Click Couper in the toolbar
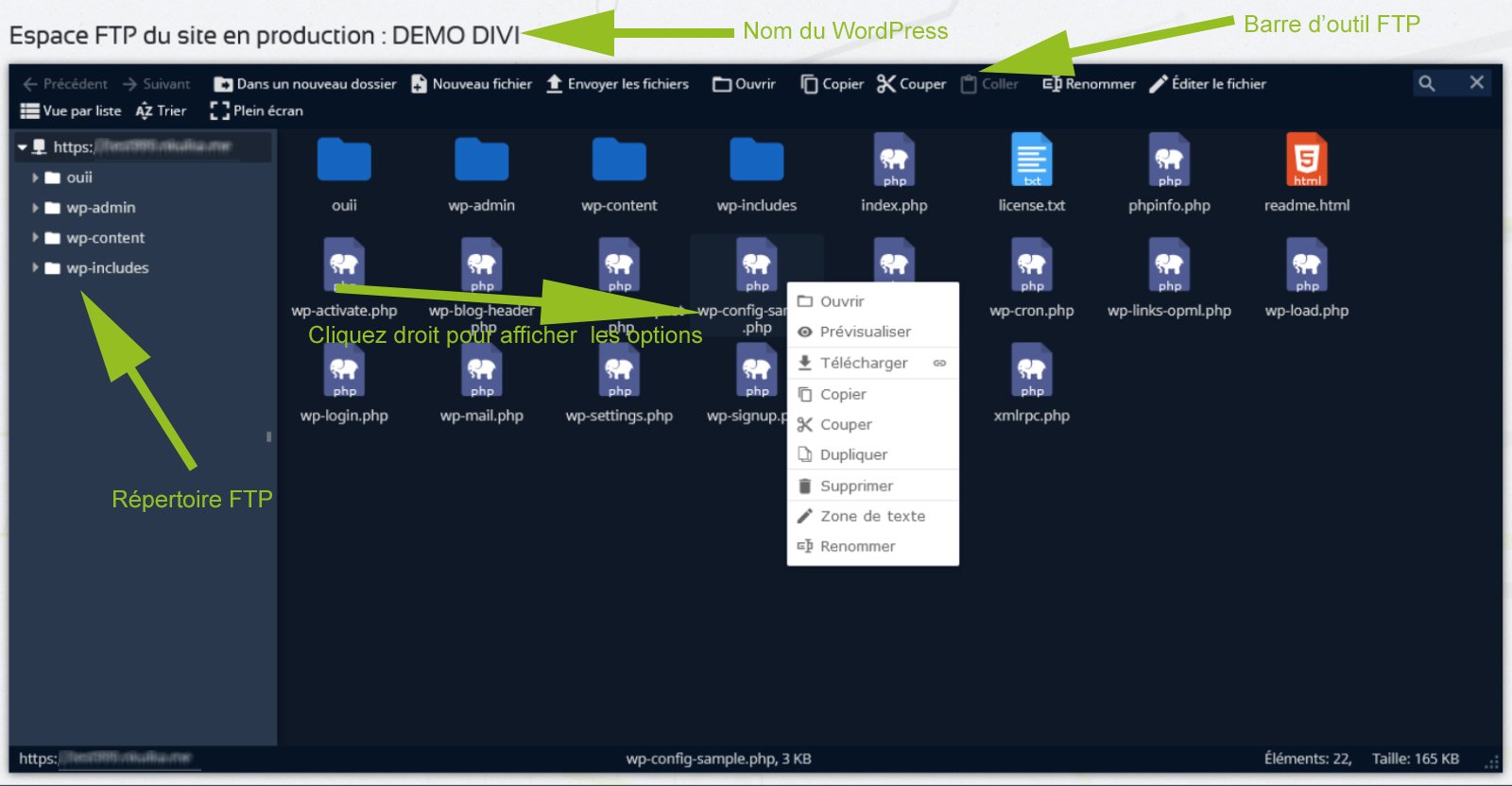 point(912,84)
